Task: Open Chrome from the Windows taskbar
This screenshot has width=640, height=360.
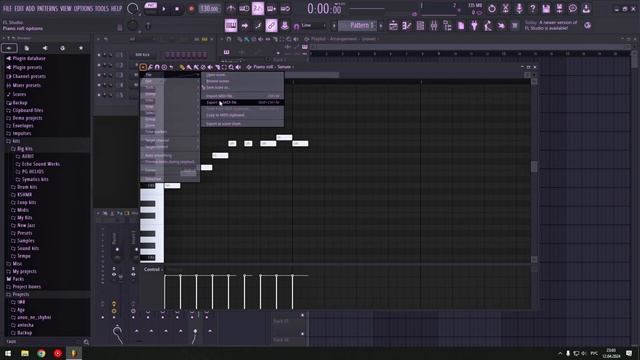Action: 41,353
